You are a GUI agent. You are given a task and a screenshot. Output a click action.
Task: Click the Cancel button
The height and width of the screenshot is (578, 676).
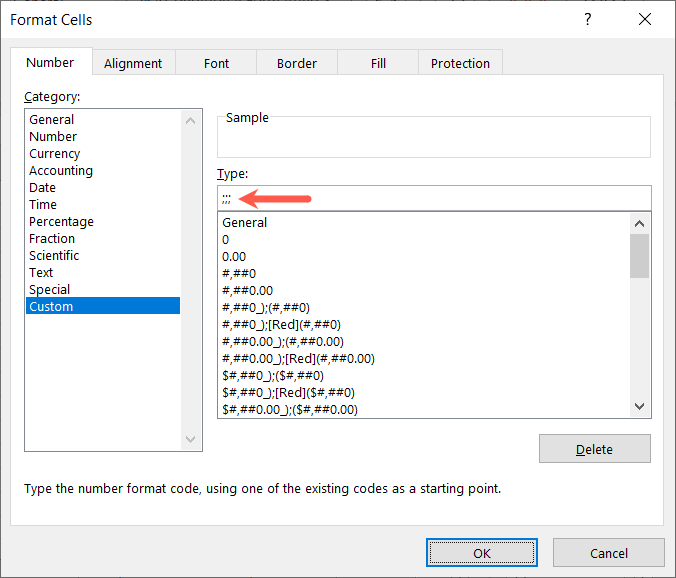click(x=608, y=553)
